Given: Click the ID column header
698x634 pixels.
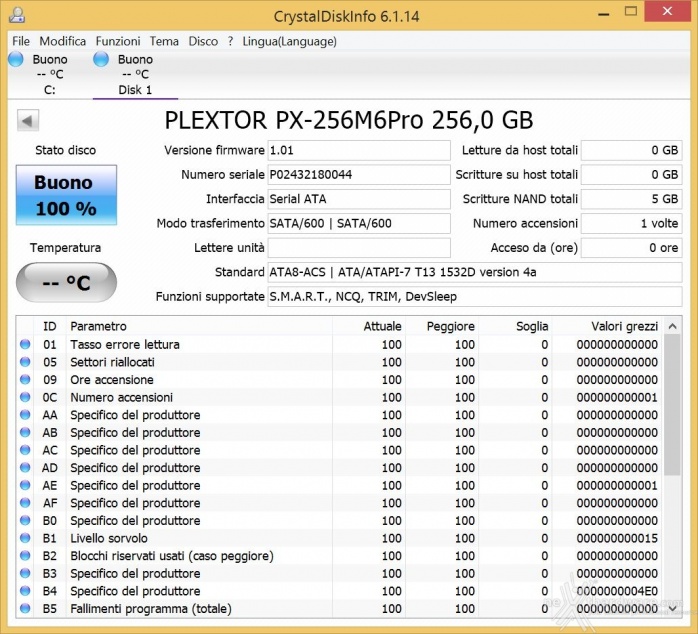Looking at the screenshot, I should [50, 326].
